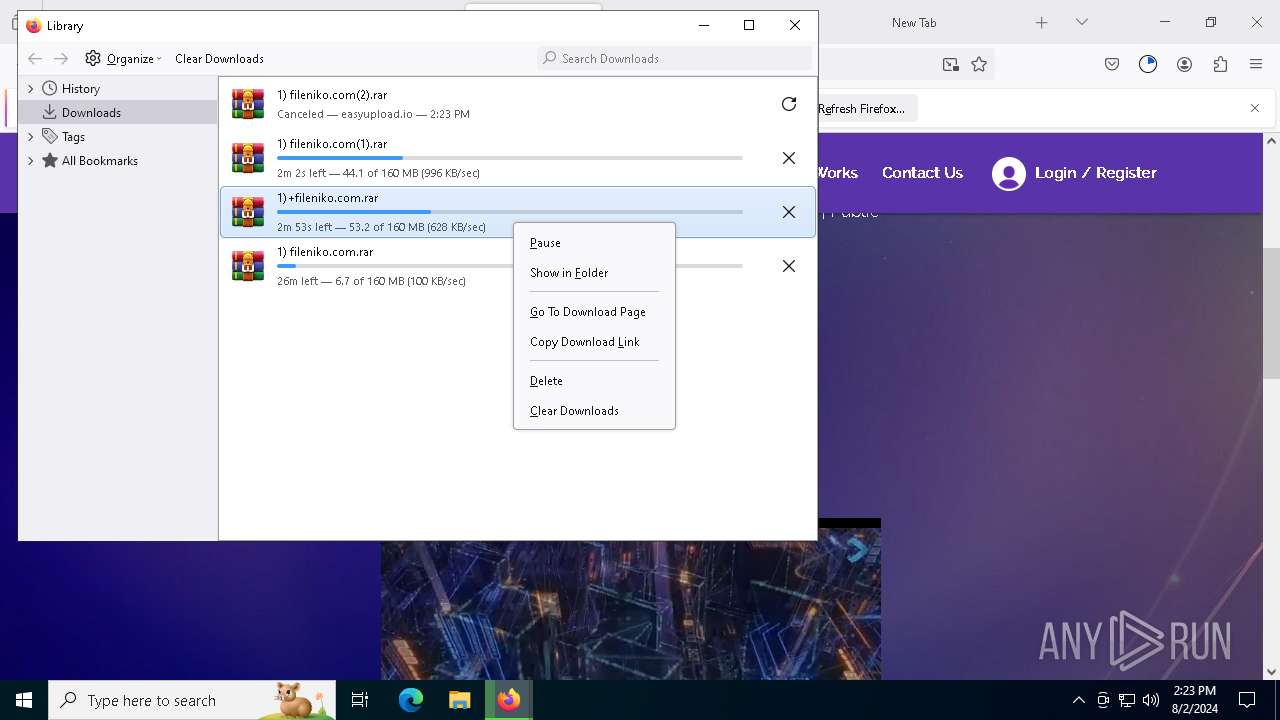Dismiss the Refresh Firefox notification bar
This screenshot has height=720, width=1280.
click(x=1255, y=108)
